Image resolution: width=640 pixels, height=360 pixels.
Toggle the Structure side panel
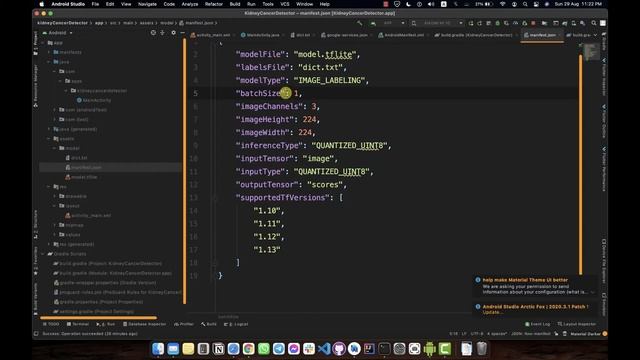tap(36, 224)
